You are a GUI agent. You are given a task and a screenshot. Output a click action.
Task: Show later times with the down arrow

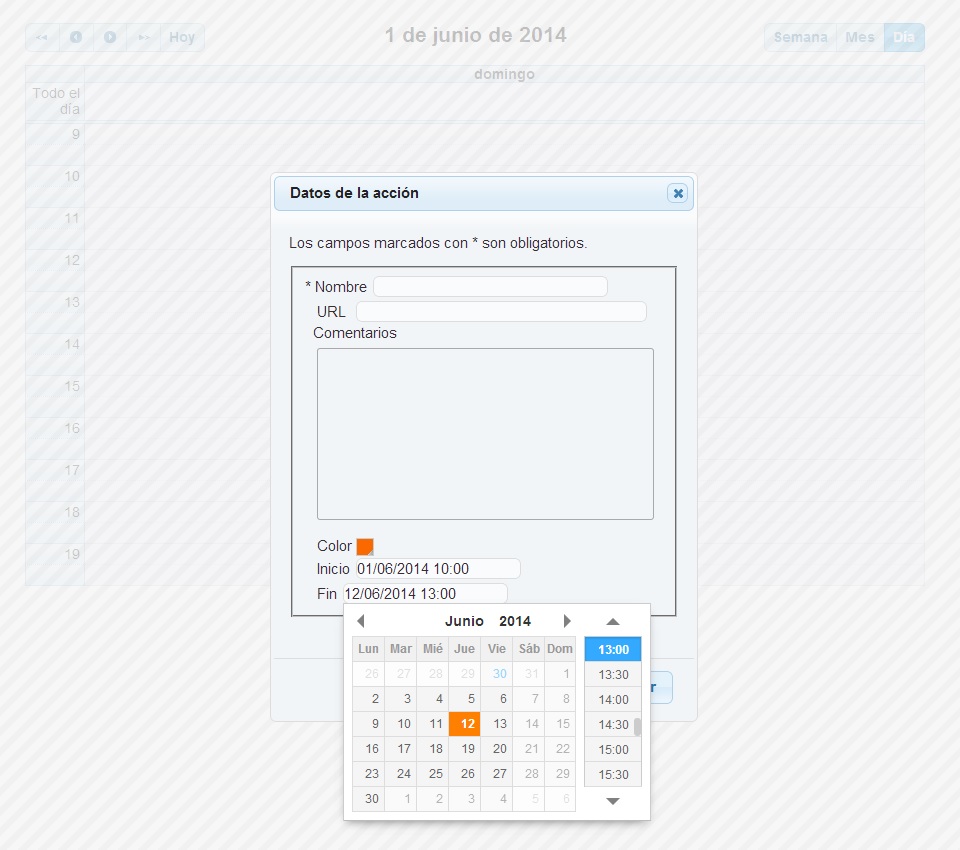point(613,801)
